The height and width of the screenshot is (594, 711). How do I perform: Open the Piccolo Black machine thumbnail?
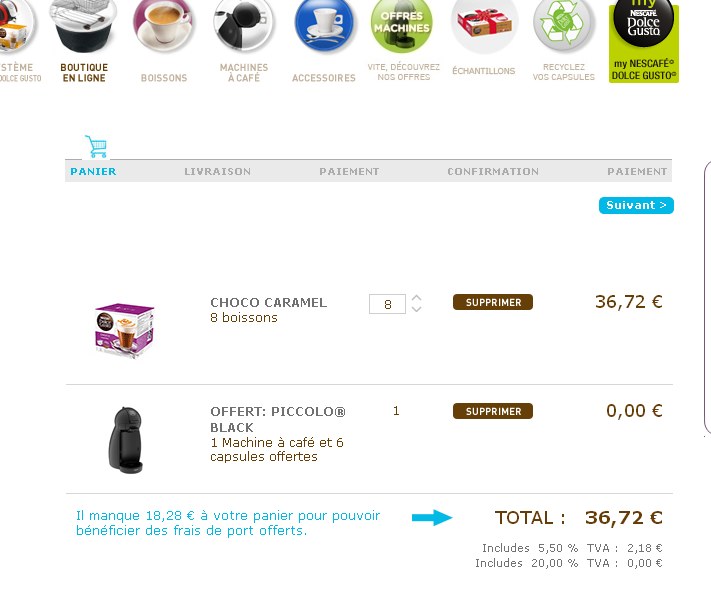126,438
